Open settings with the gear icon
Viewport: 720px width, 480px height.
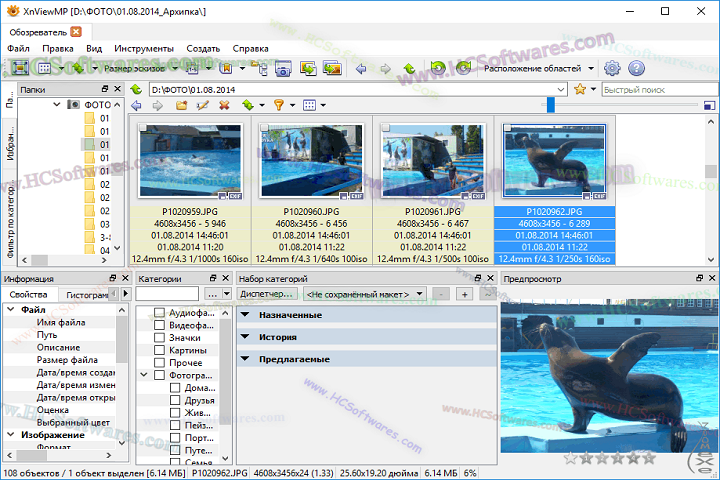click(612, 68)
